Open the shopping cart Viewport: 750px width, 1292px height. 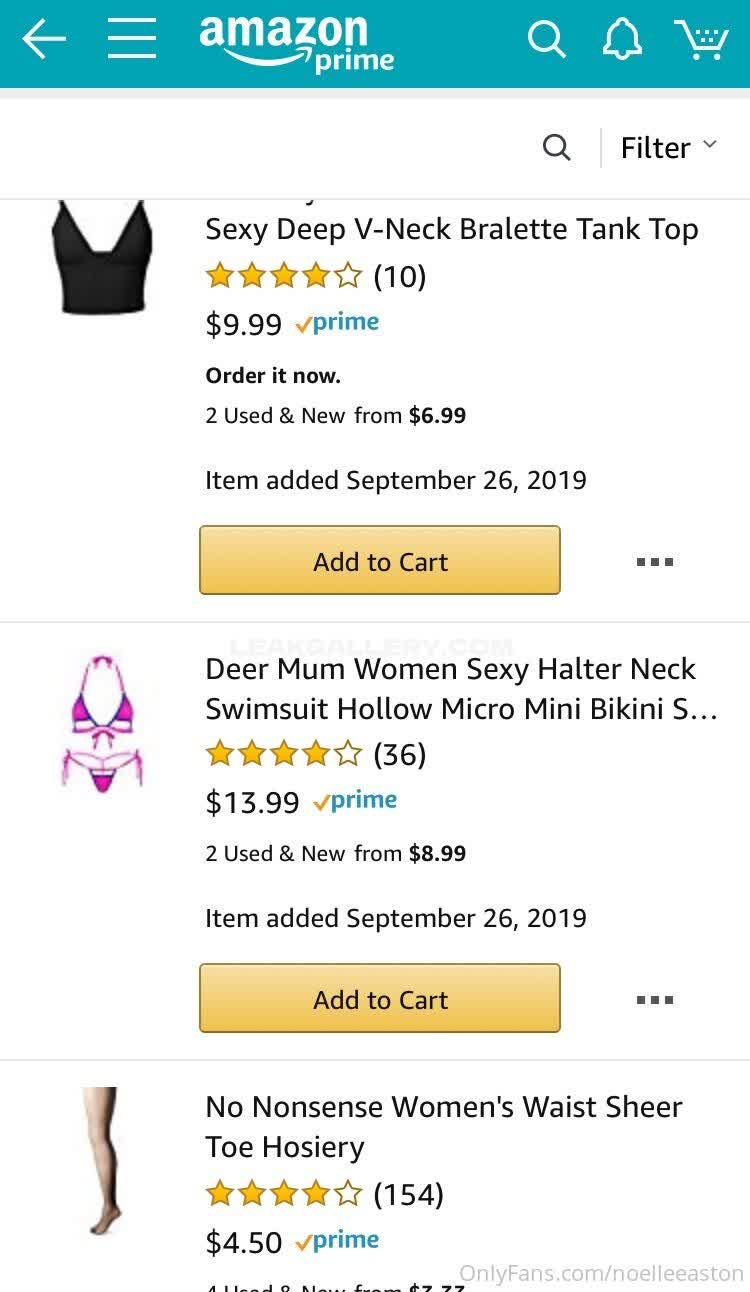(702, 40)
